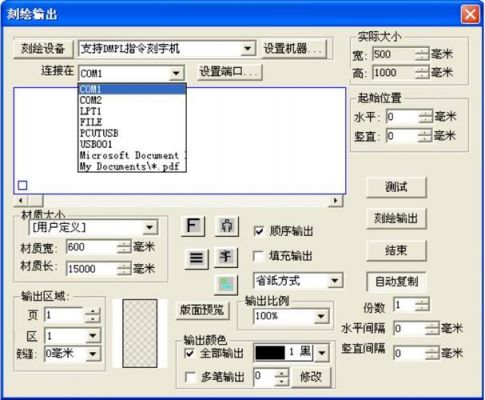Click the 测试 button

point(396,187)
